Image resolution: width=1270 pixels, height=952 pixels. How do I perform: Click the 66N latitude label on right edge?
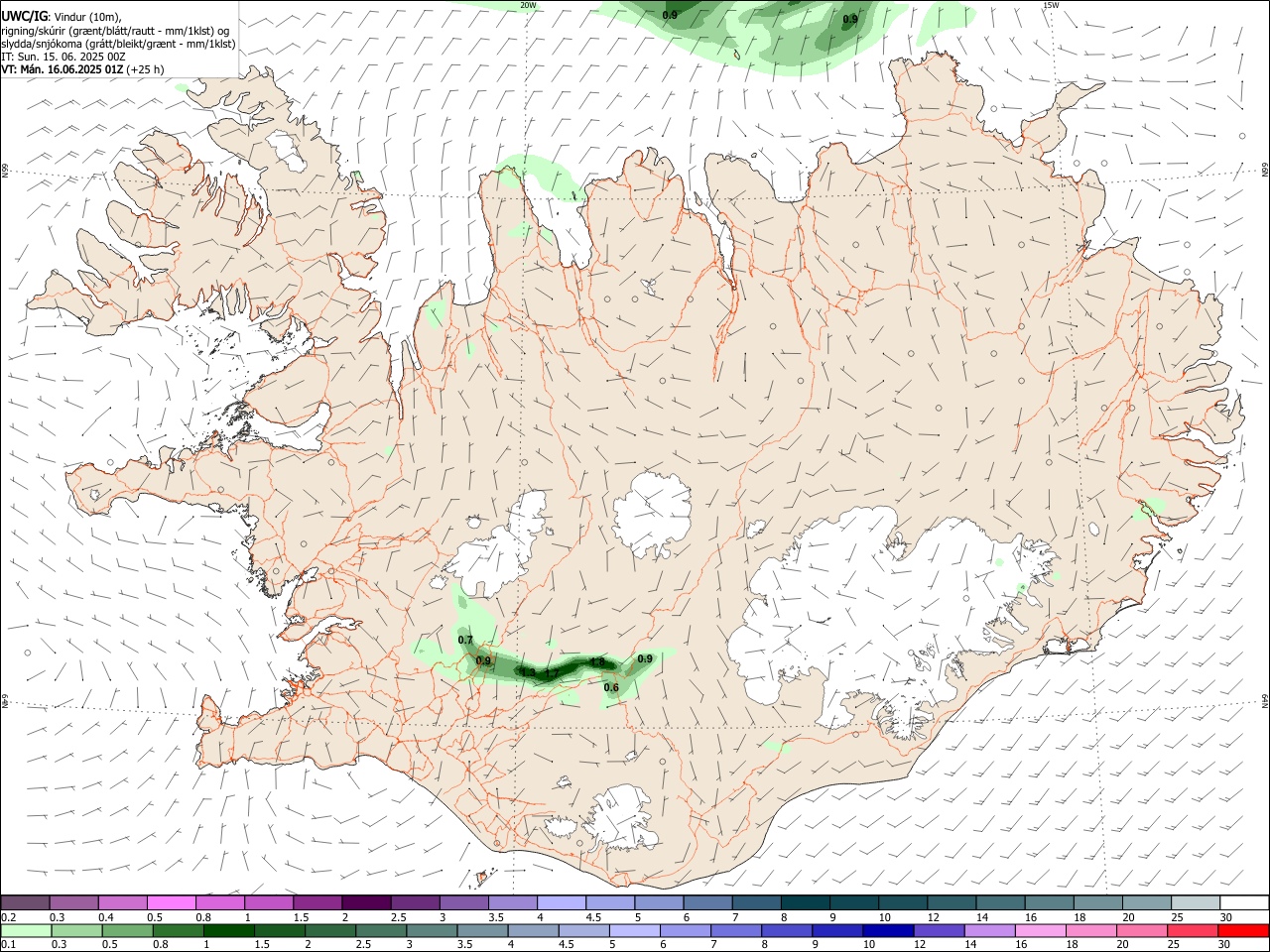1265,171
